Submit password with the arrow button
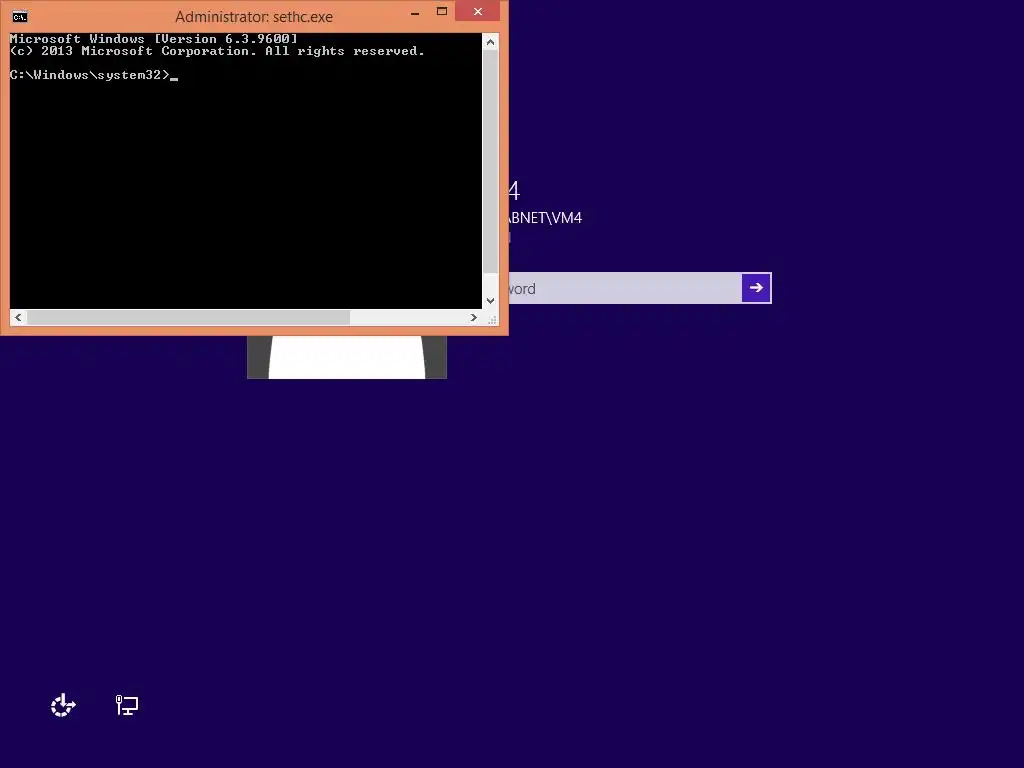The height and width of the screenshot is (768, 1024). [756, 288]
